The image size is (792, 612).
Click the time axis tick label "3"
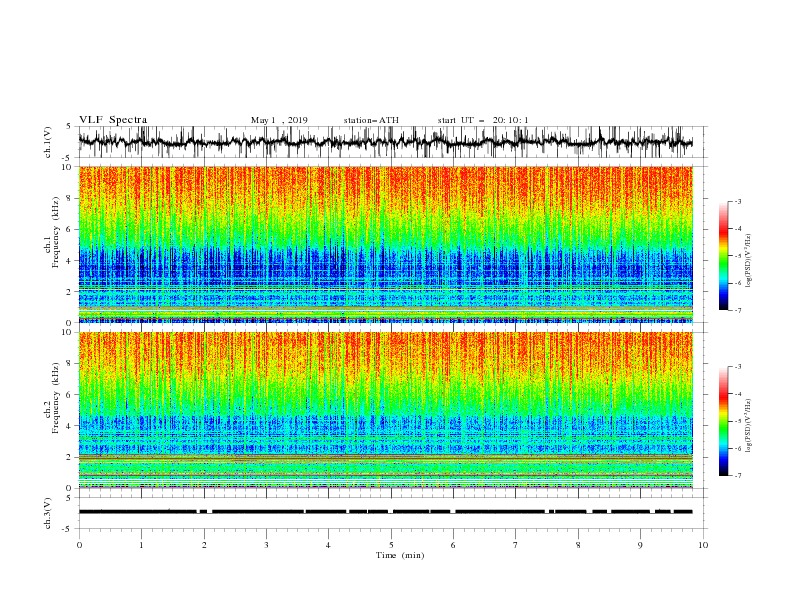click(x=266, y=545)
